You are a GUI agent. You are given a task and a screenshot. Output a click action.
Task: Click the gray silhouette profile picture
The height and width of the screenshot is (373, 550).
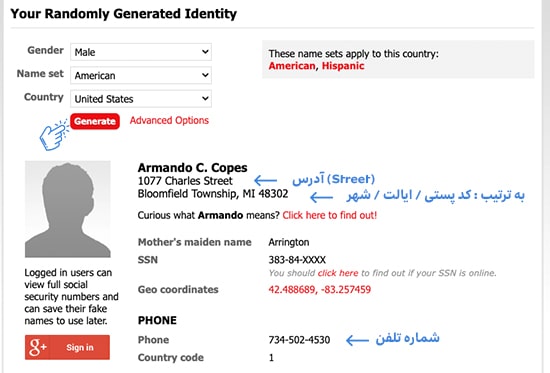point(68,209)
